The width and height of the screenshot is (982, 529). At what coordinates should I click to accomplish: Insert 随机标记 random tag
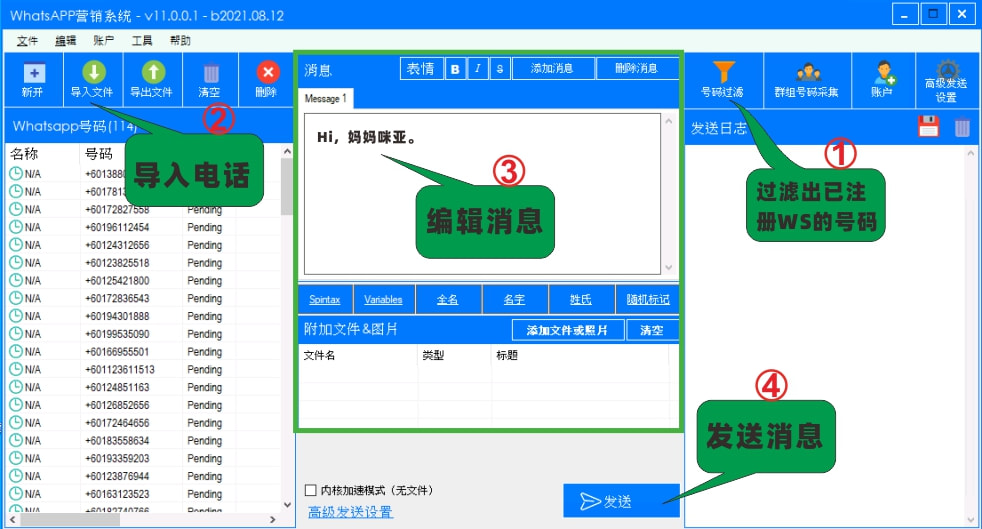648,299
